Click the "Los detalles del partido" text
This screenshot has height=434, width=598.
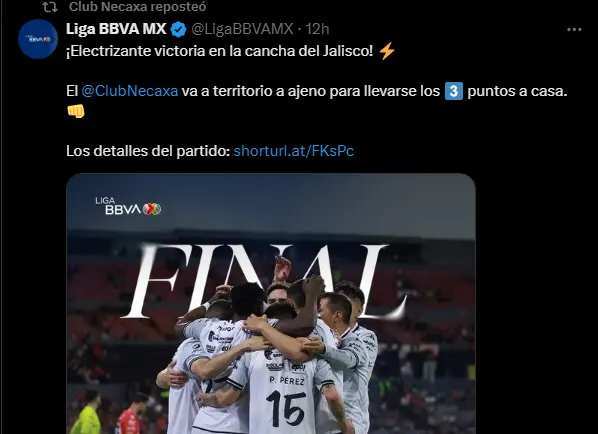pyautogui.click(x=146, y=151)
